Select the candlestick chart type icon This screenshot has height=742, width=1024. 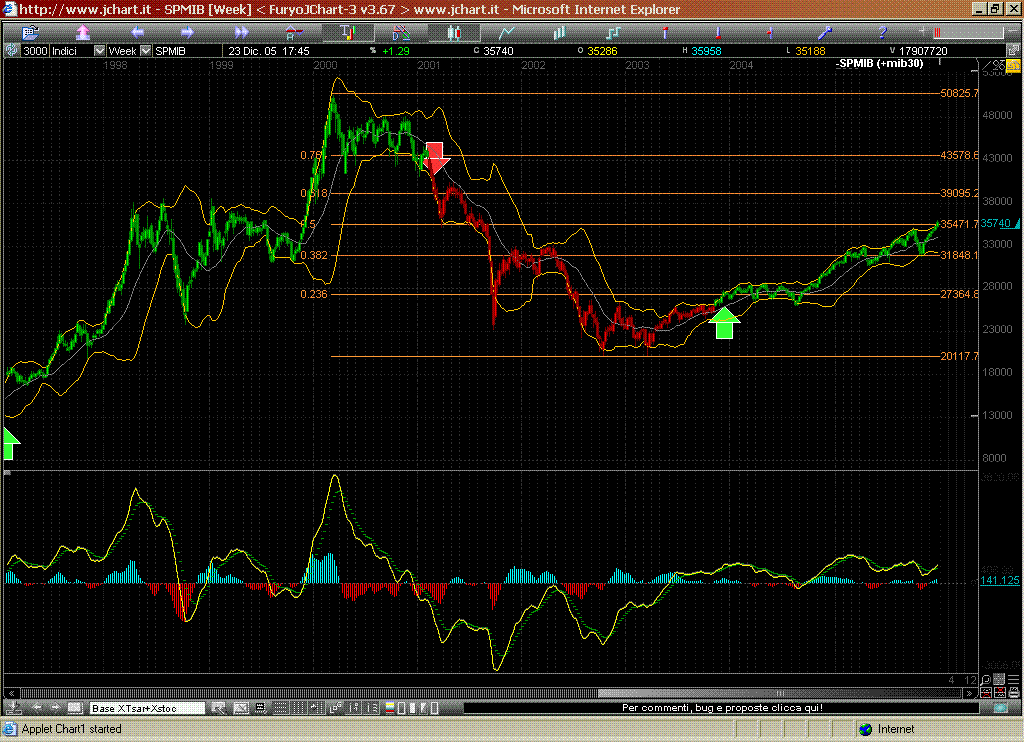[453, 32]
